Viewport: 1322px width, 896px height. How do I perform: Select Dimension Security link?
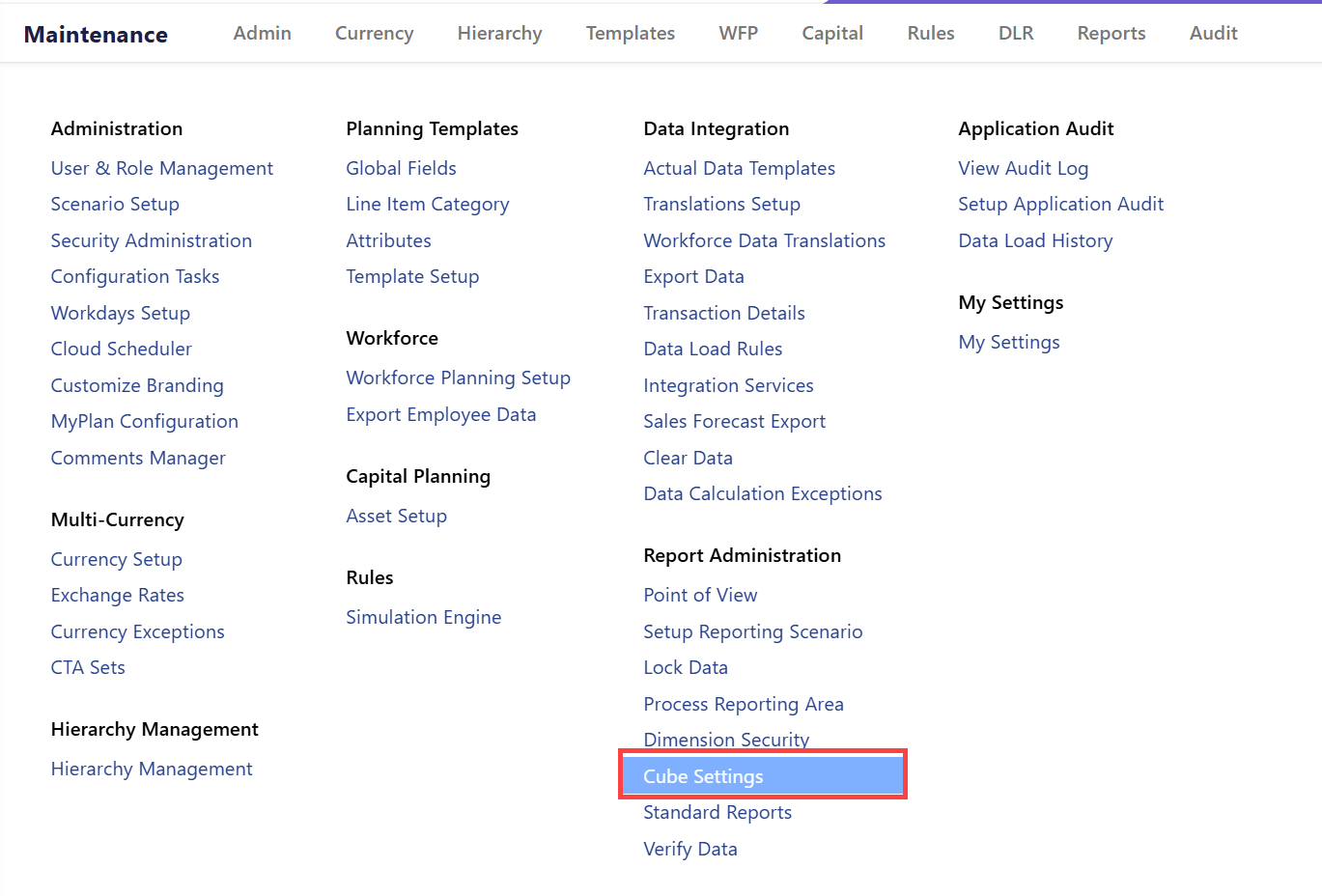(x=726, y=739)
